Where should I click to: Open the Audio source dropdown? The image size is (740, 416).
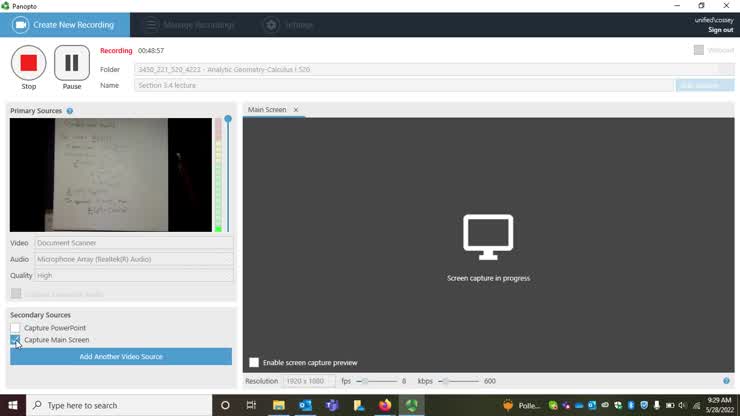134,259
